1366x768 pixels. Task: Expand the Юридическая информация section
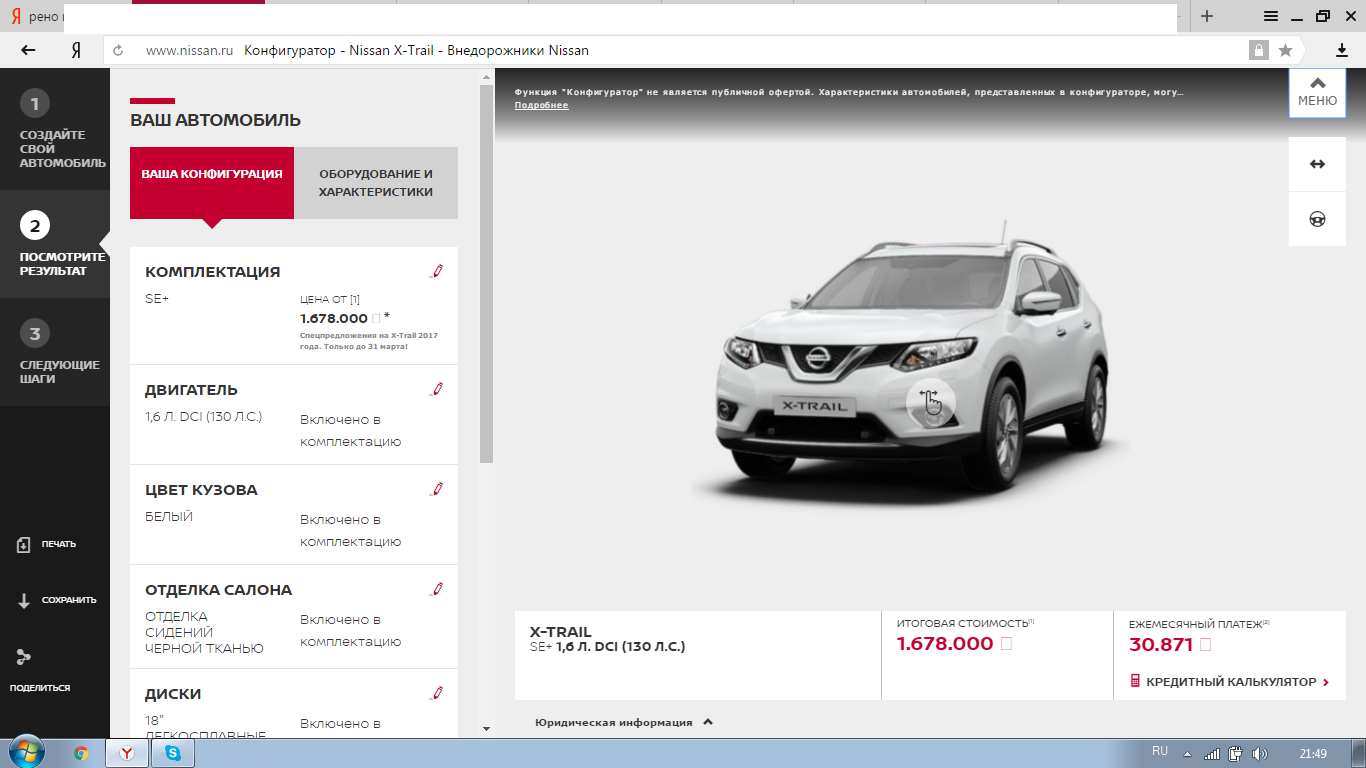[x=624, y=722]
